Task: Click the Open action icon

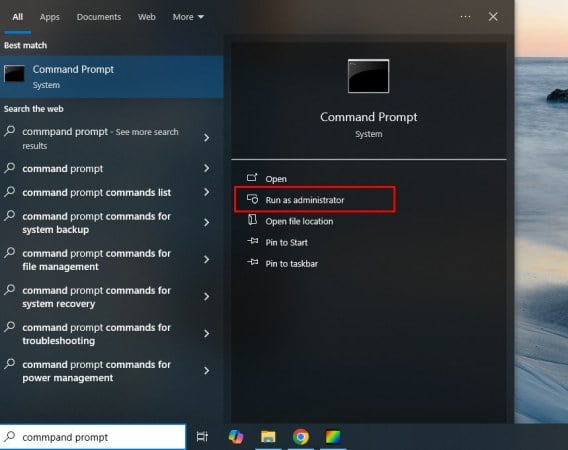Action: pos(252,178)
